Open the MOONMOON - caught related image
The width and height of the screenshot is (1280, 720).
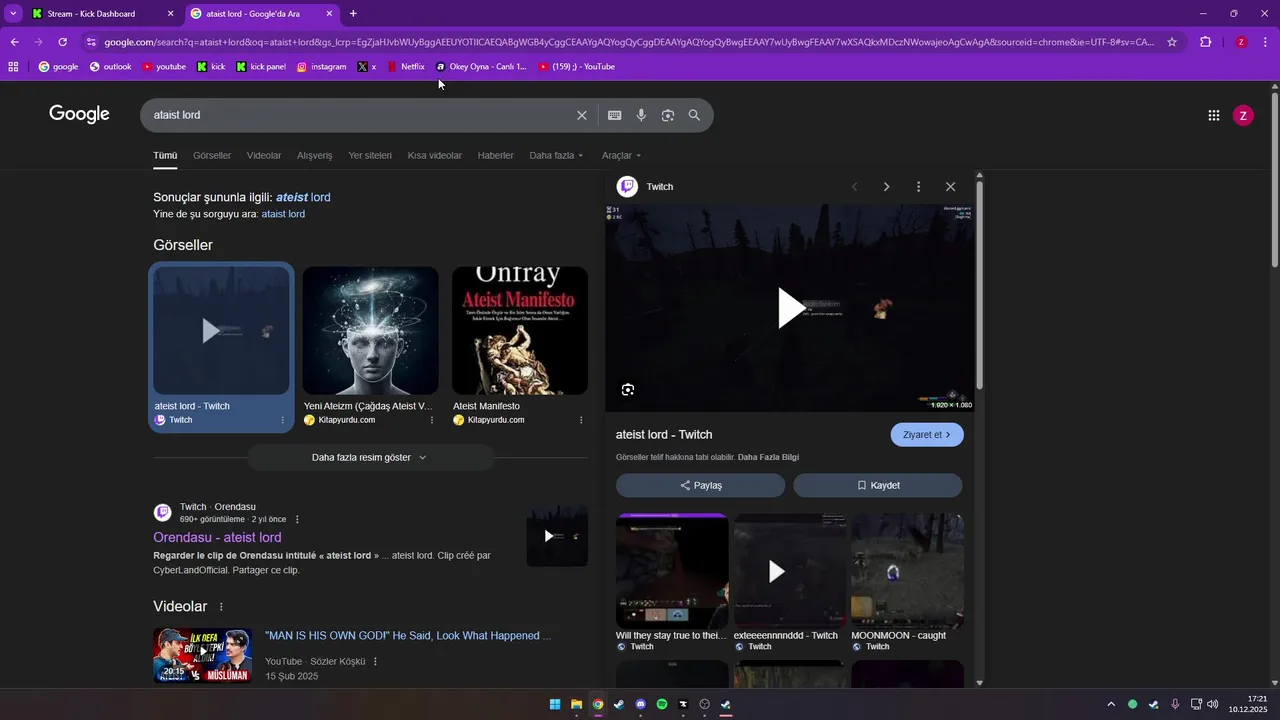click(907, 571)
